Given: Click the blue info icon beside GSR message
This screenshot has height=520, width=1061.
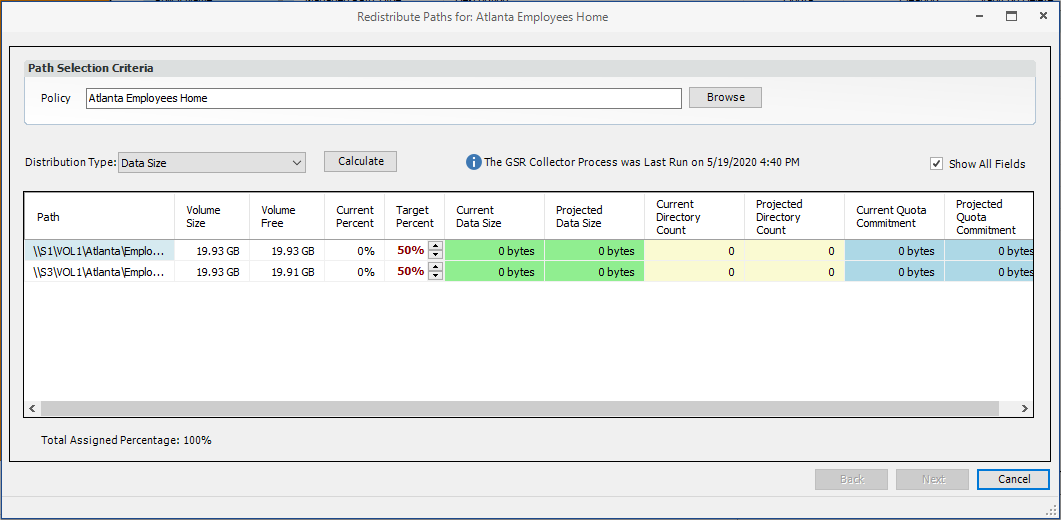Looking at the screenshot, I should [x=473, y=162].
